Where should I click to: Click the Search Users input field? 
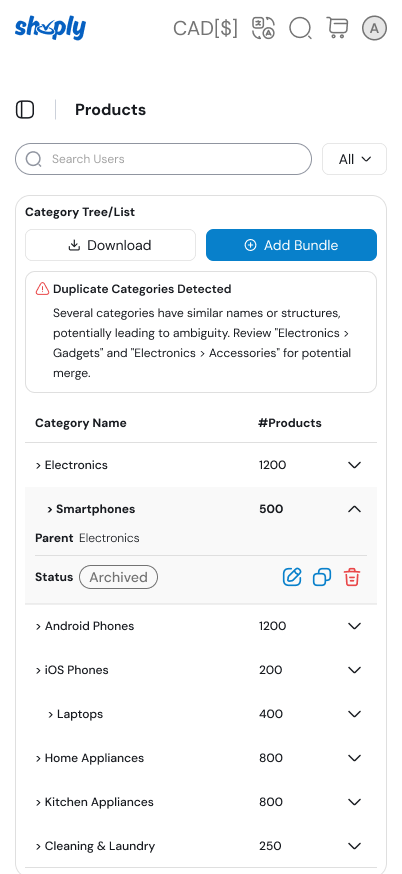(x=163, y=159)
